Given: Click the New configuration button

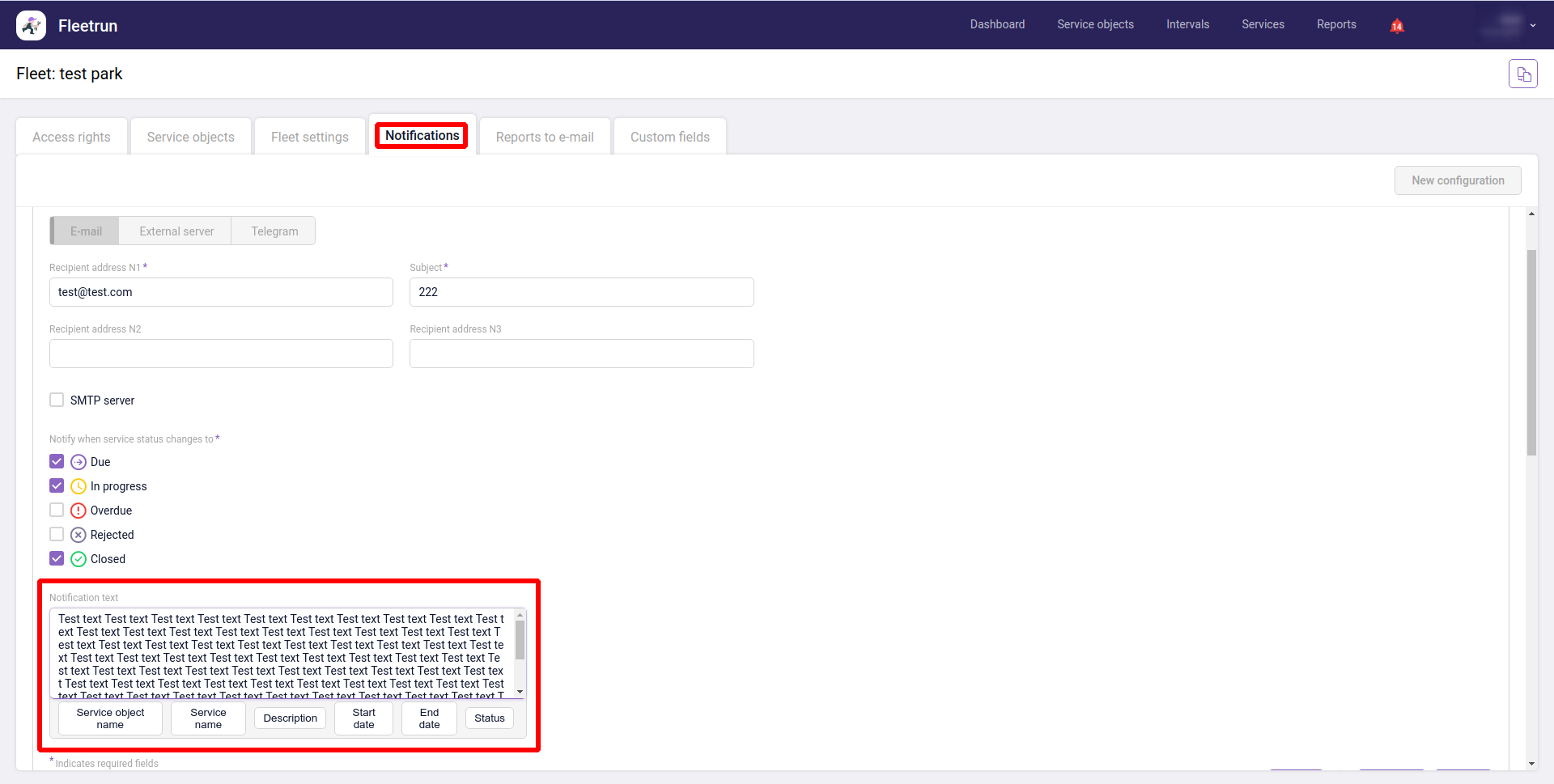Looking at the screenshot, I should coord(1457,180).
